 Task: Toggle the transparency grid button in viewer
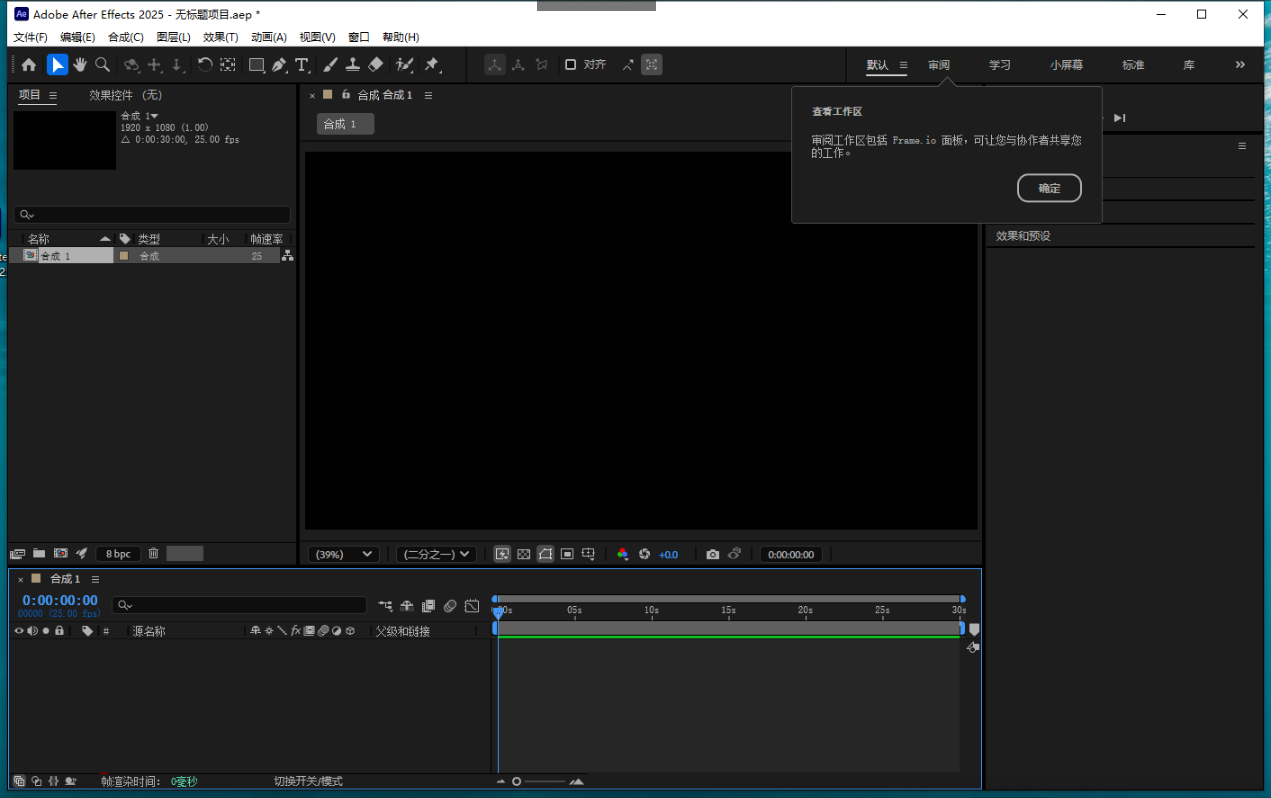pyautogui.click(x=523, y=554)
